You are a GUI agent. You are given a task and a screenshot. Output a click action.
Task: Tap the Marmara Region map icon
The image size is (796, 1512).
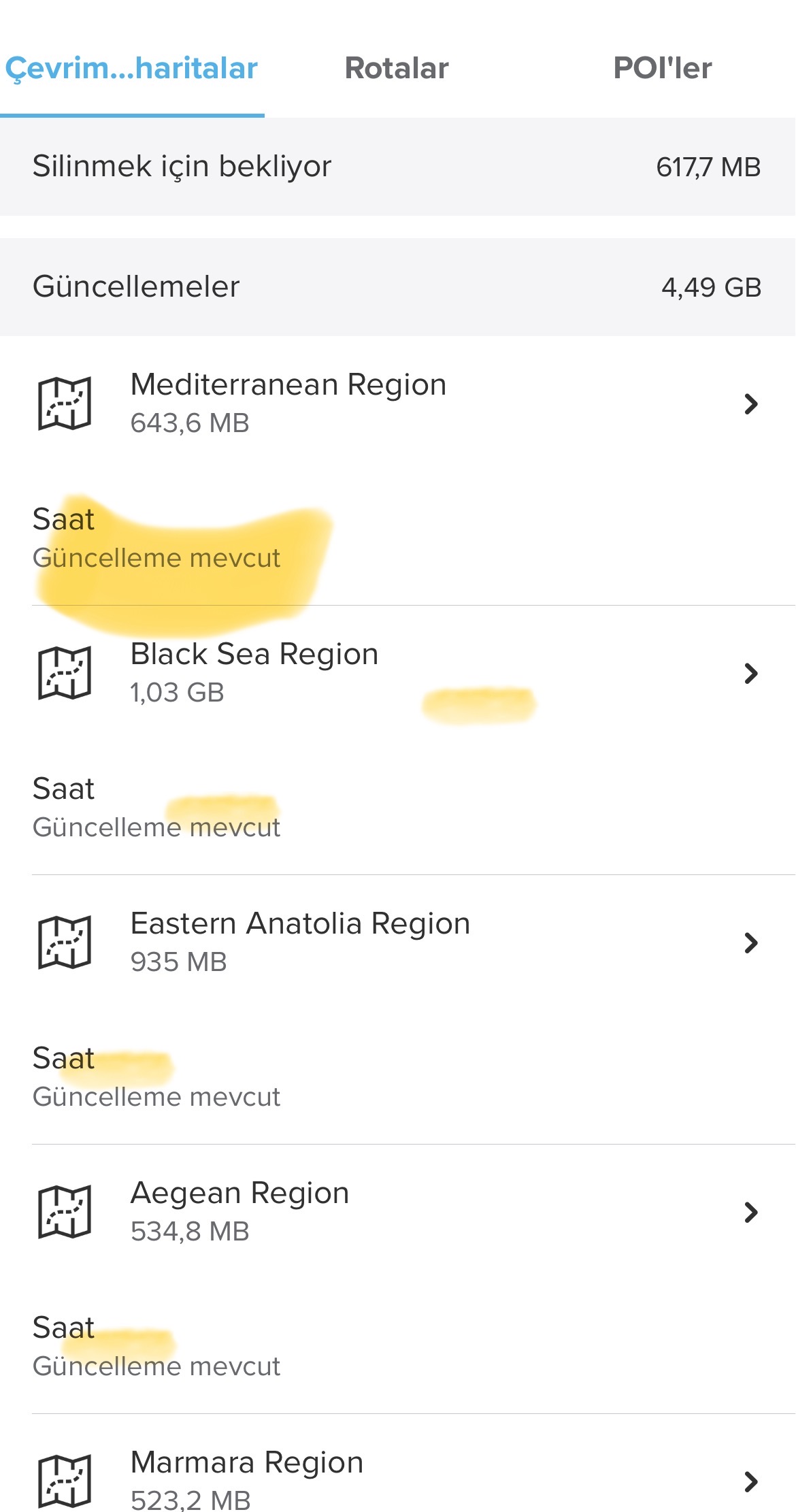click(x=65, y=1481)
